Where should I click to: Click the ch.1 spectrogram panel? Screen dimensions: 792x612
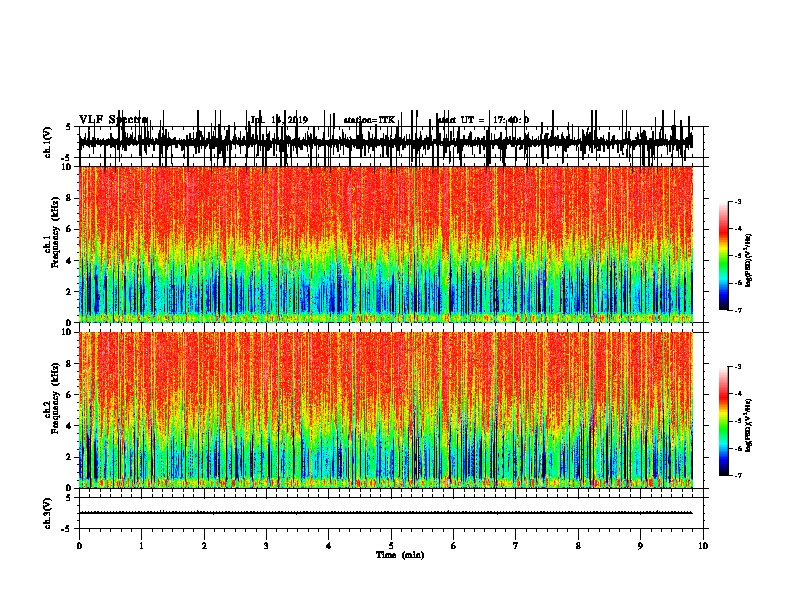click(386, 244)
